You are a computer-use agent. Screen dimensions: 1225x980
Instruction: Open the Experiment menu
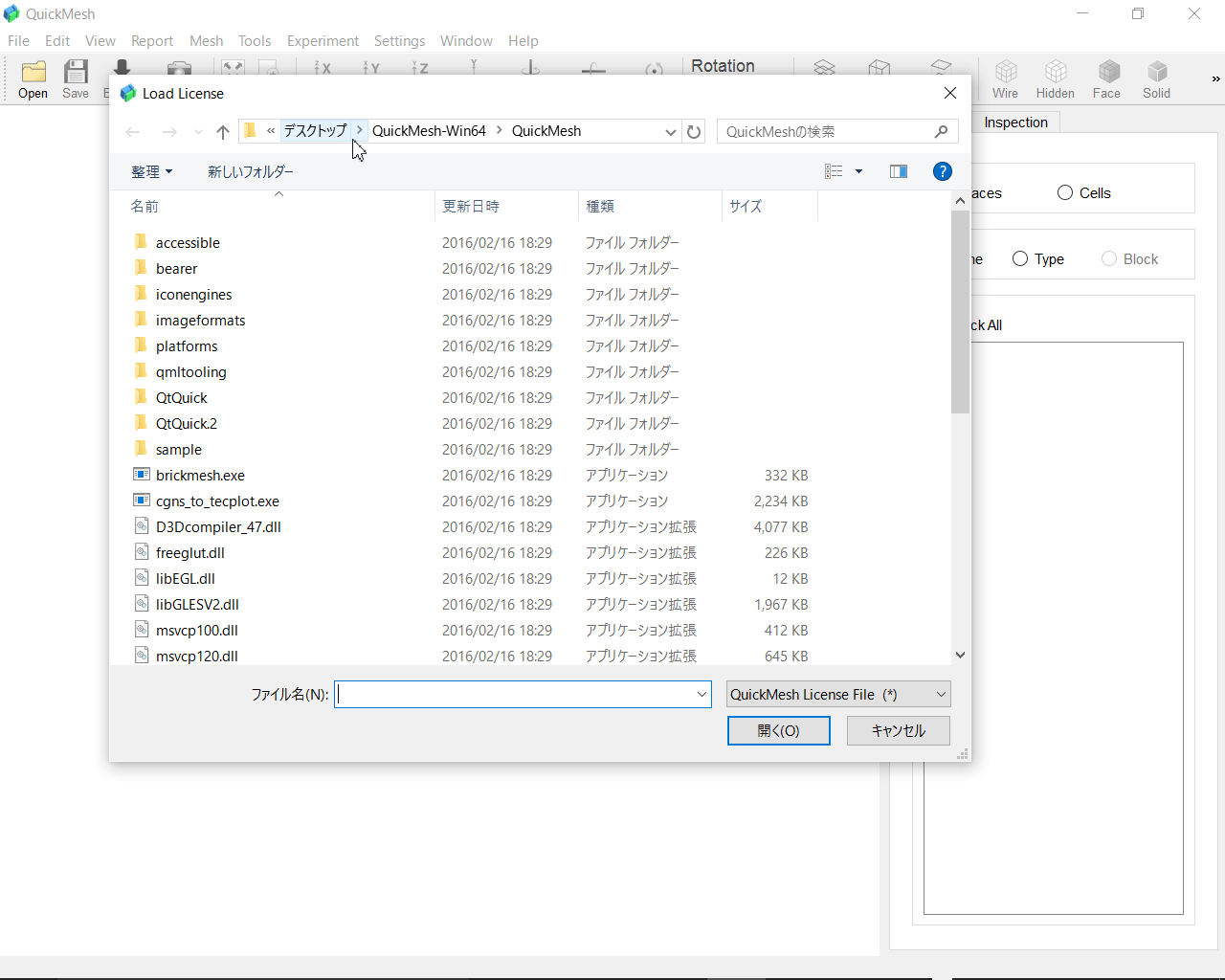click(323, 40)
